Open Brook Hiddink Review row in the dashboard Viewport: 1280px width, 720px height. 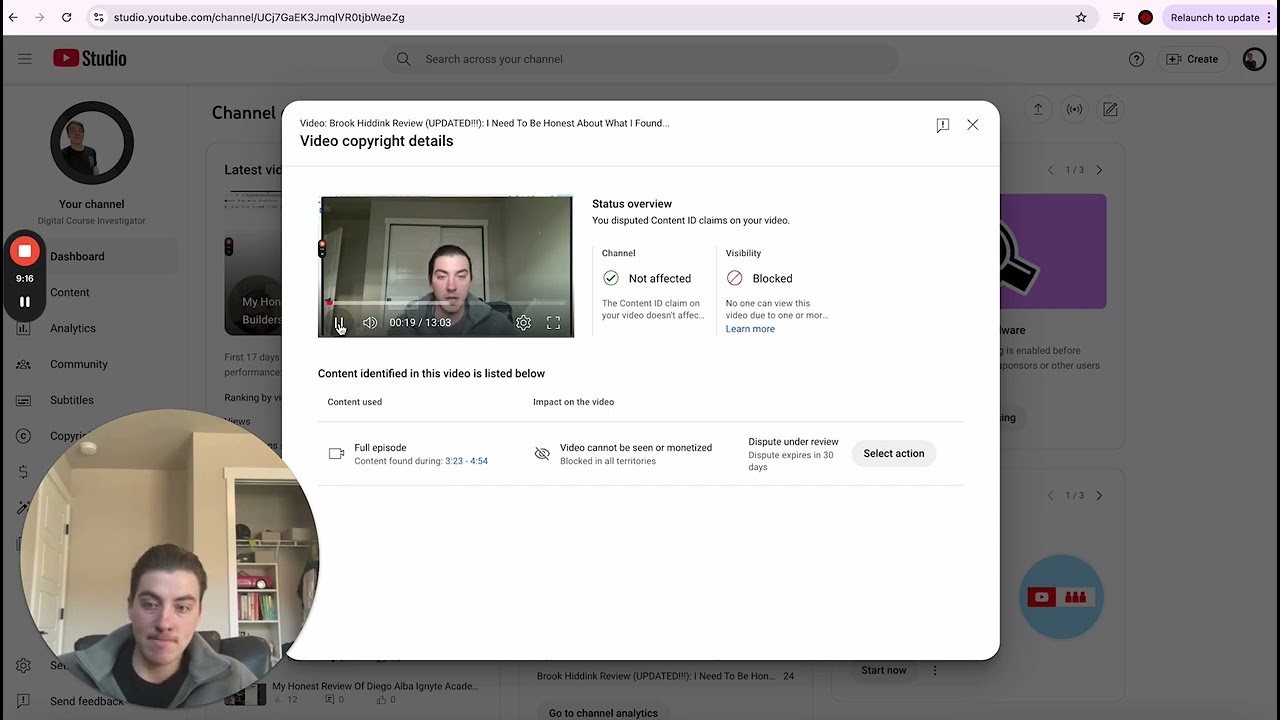click(x=665, y=676)
